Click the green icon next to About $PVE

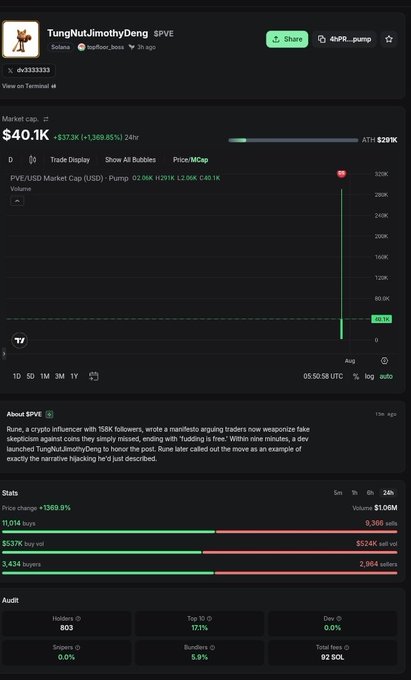pos(49,414)
